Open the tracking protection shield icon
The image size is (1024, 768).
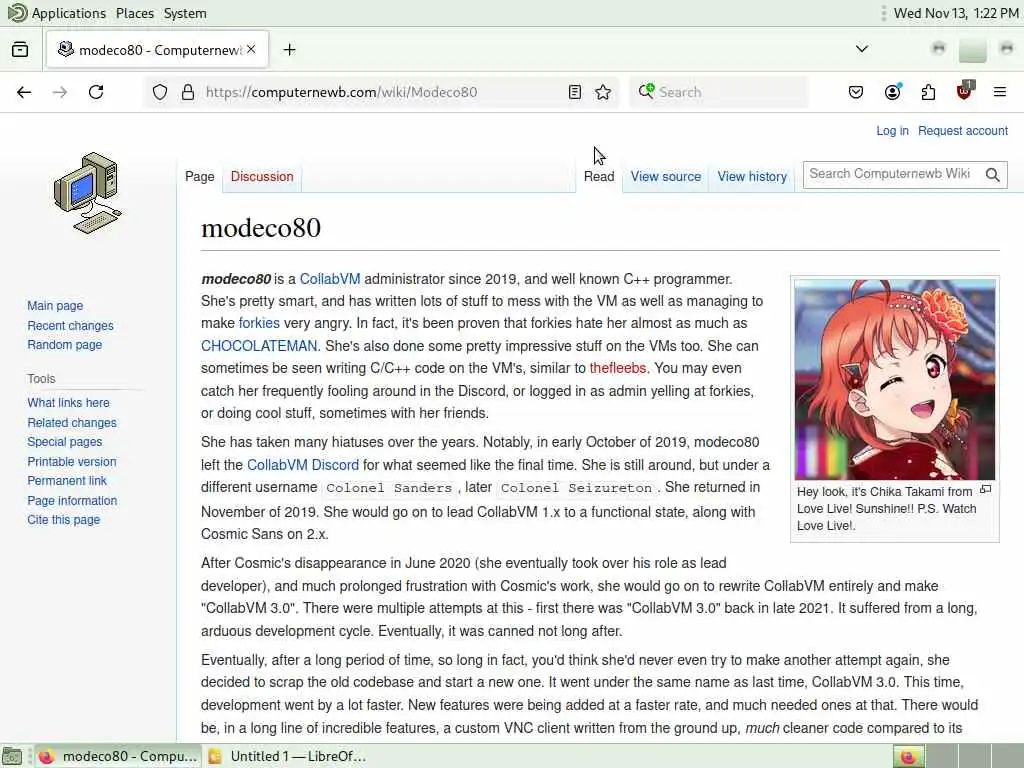point(160,92)
